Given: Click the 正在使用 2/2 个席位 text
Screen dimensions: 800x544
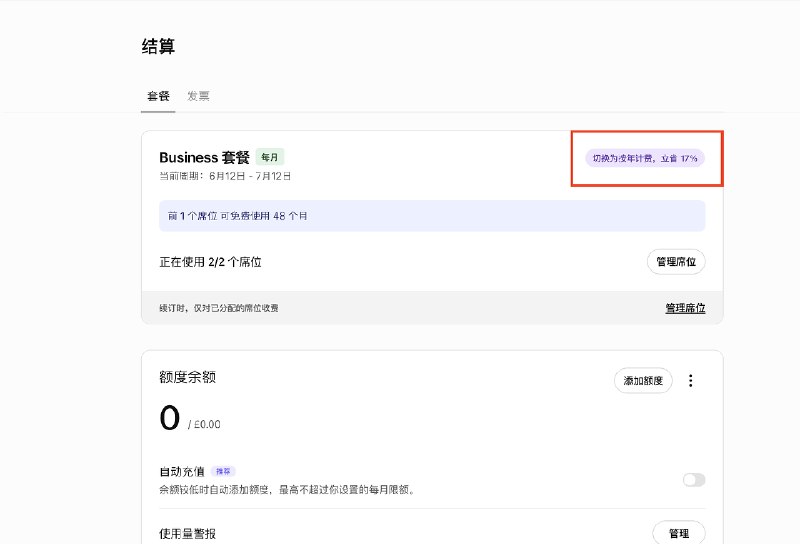Looking at the screenshot, I should (210, 262).
